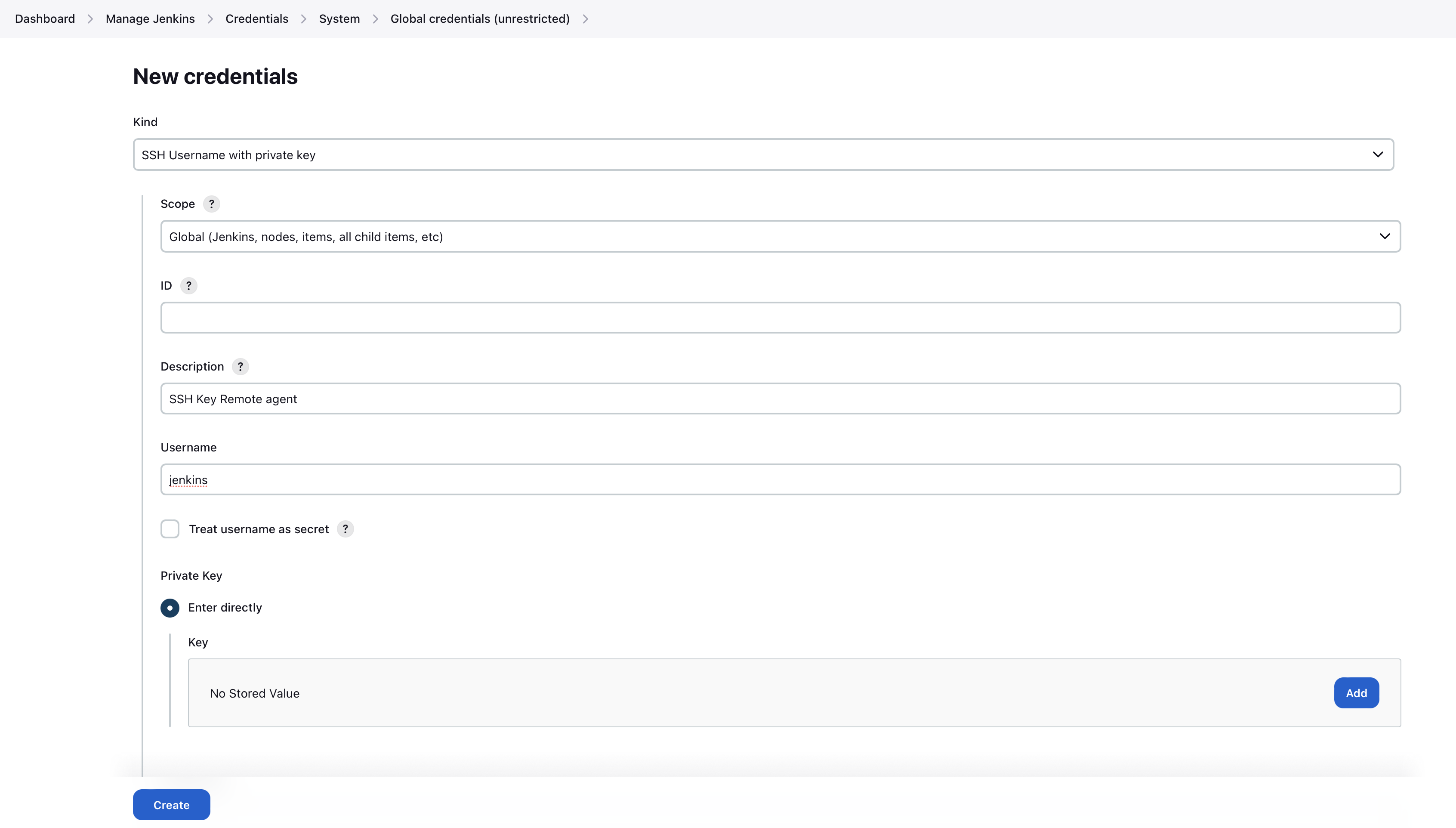Click the ID input field
The width and height of the screenshot is (1456, 828).
pyautogui.click(x=780, y=317)
